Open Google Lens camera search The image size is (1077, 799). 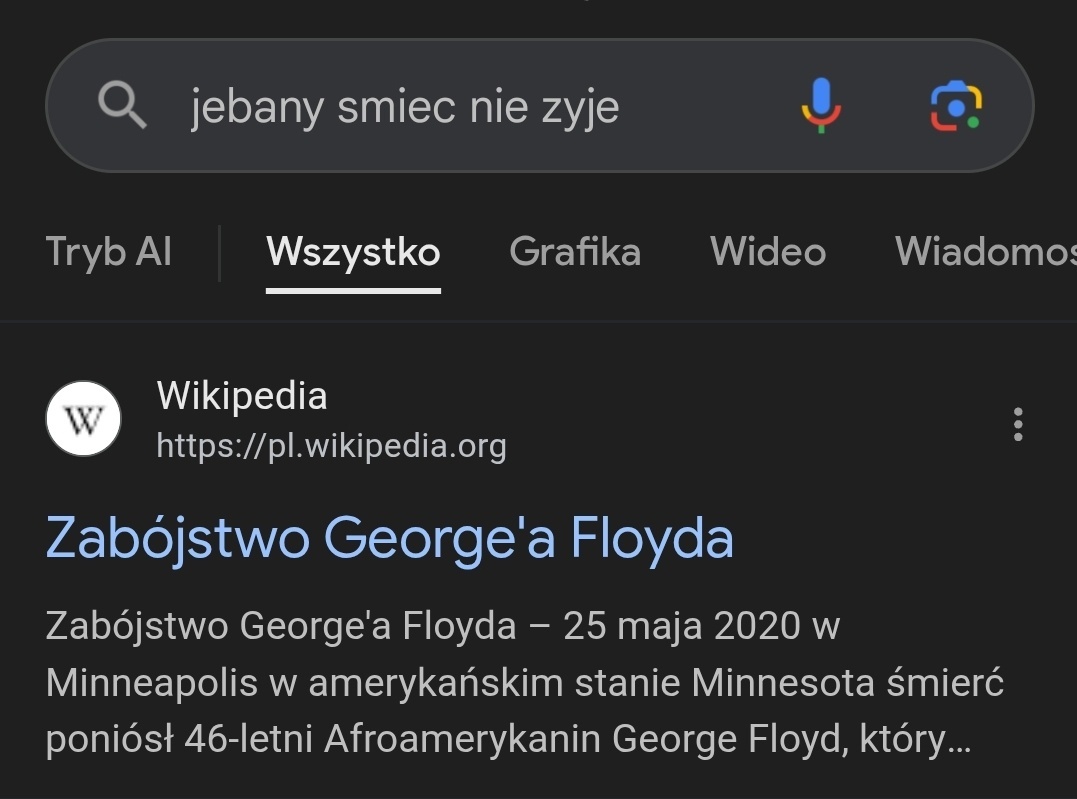click(956, 105)
